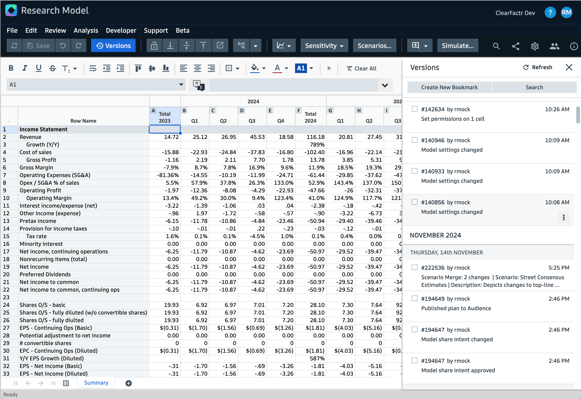Refresh the Versions list
The width and height of the screenshot is (581, 399).
coord(537,67)
